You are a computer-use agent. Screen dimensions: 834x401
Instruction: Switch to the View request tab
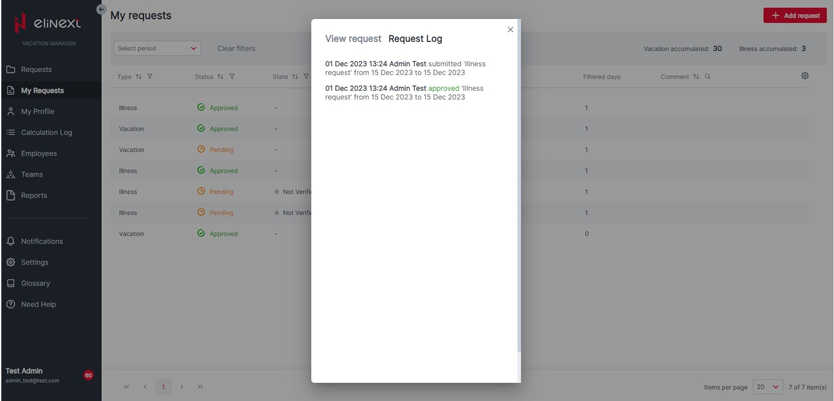[353, 39]
